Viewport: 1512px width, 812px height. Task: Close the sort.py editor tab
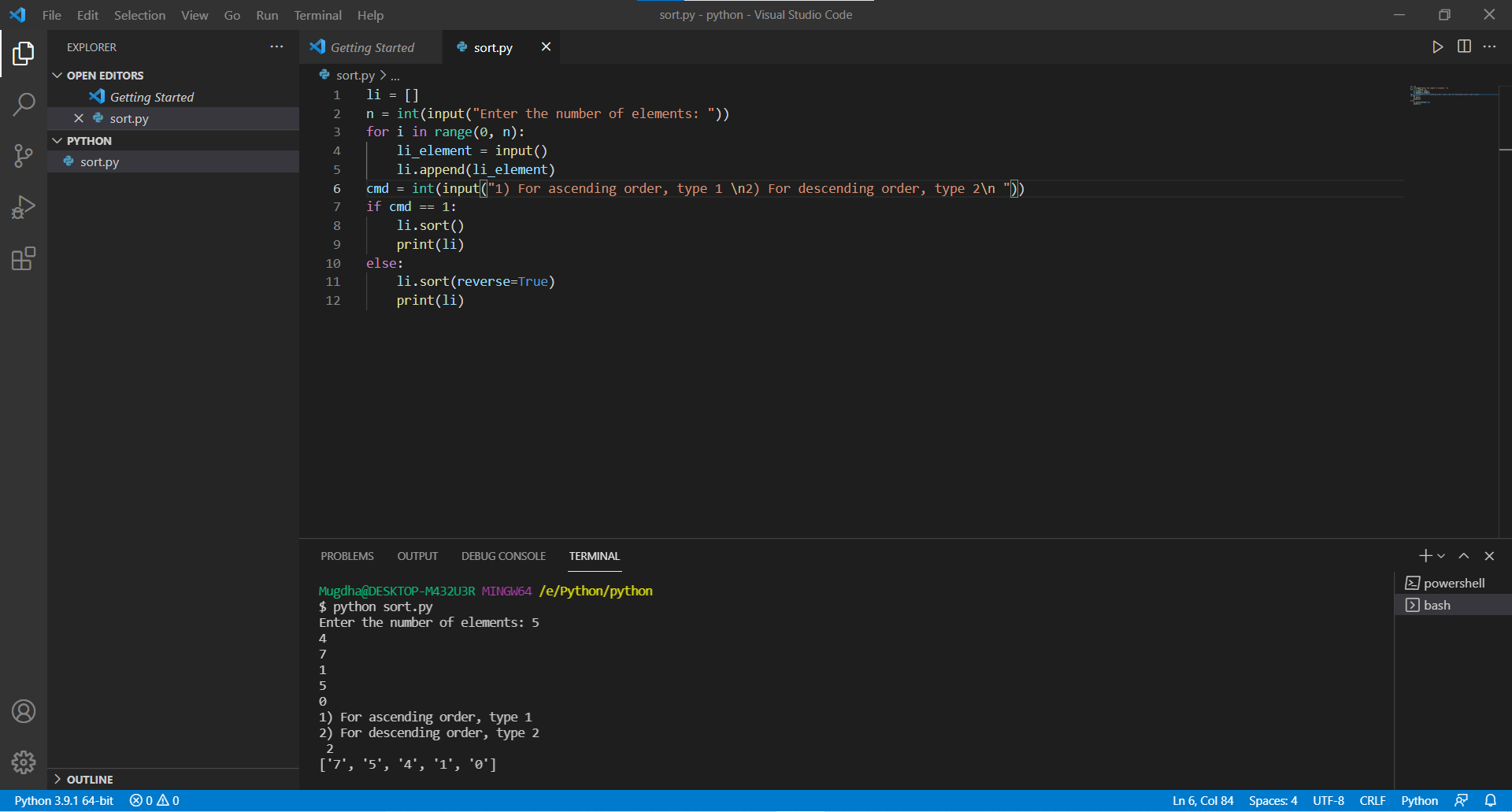tap(546, 47)
